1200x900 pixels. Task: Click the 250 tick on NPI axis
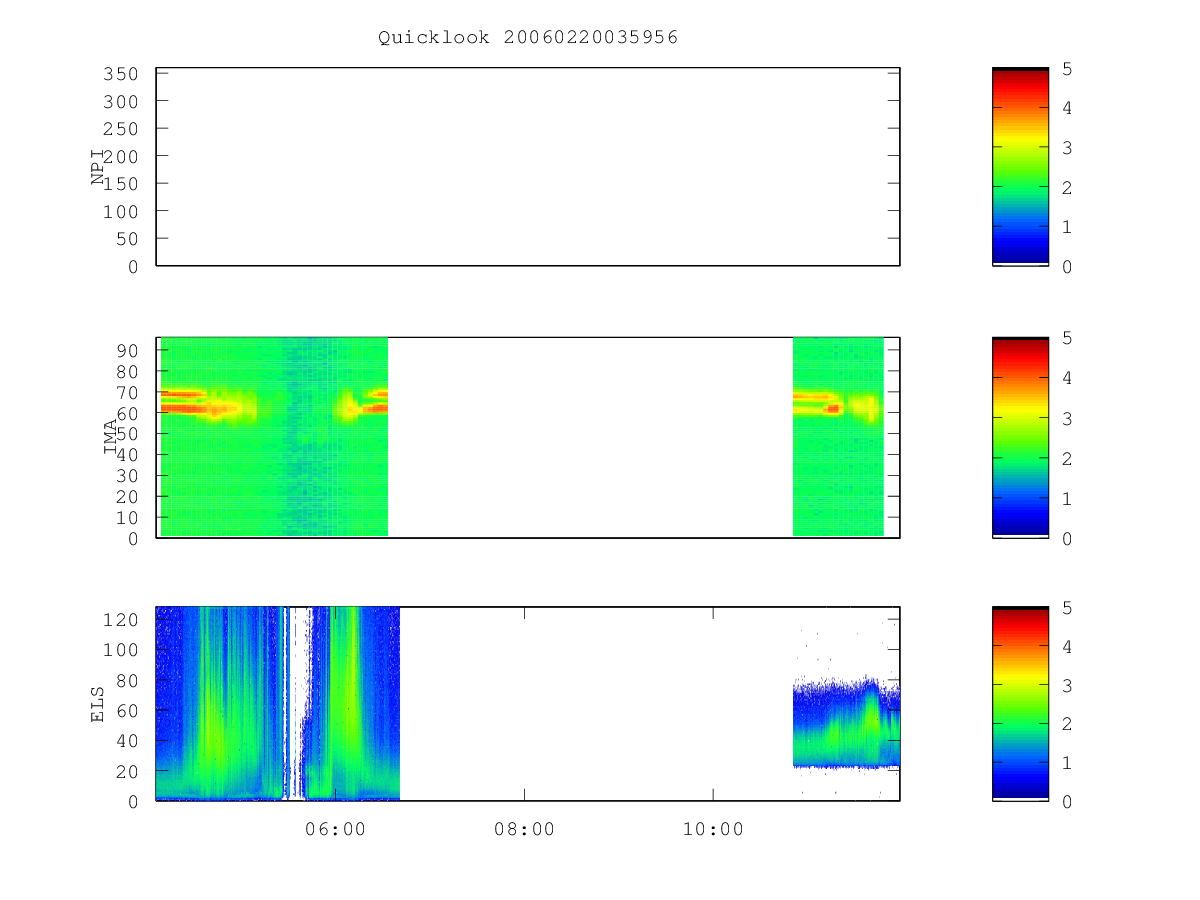pyautogui.click(x=120, y=129)
